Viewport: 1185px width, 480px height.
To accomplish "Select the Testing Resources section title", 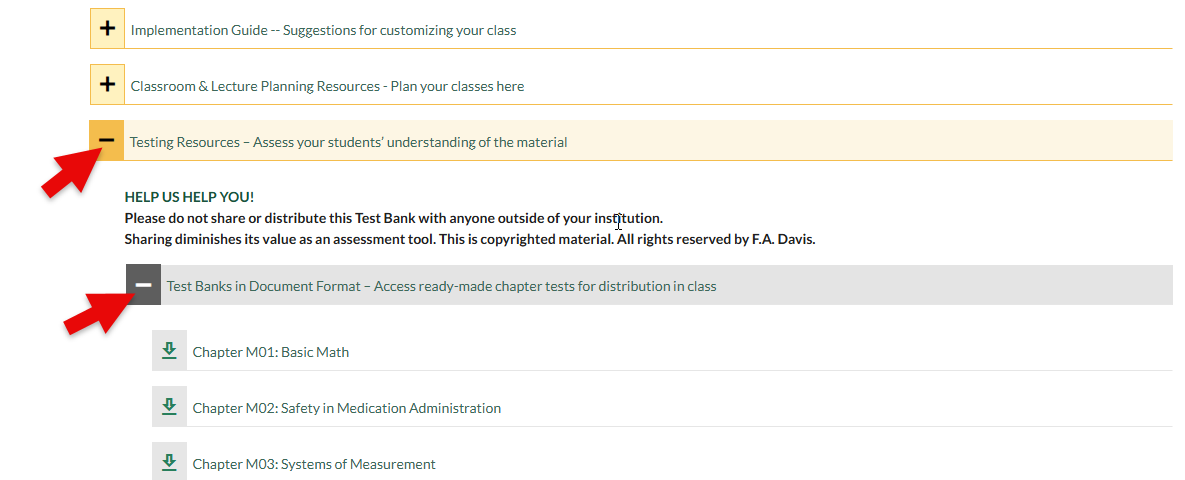I will (x=348, y=142).
